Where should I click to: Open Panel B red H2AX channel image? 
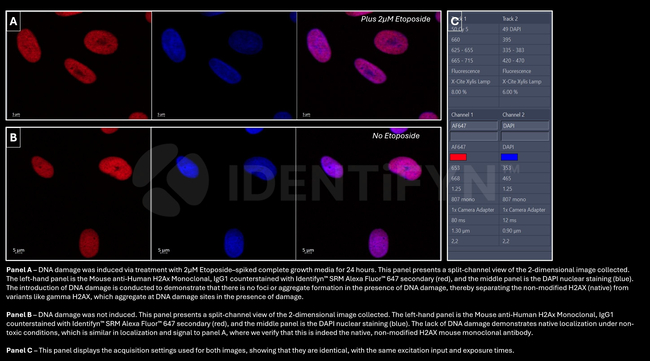pos(78,194)
